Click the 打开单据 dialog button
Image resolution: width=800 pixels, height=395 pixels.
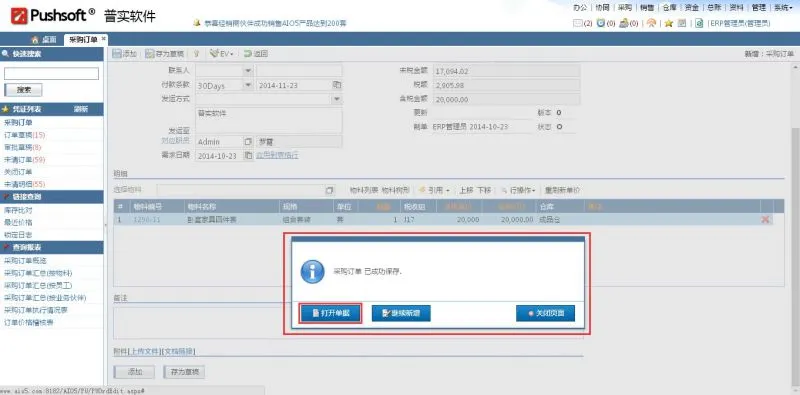[331, 313]
